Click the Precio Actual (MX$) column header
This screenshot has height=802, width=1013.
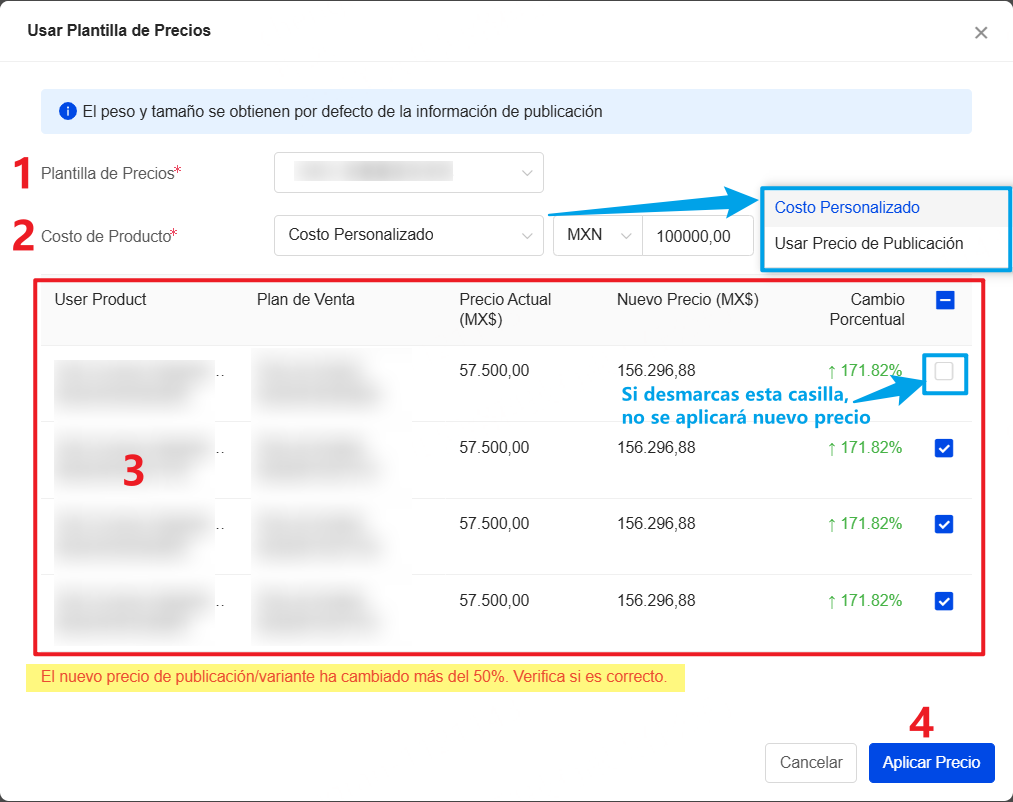click(505, 309)
